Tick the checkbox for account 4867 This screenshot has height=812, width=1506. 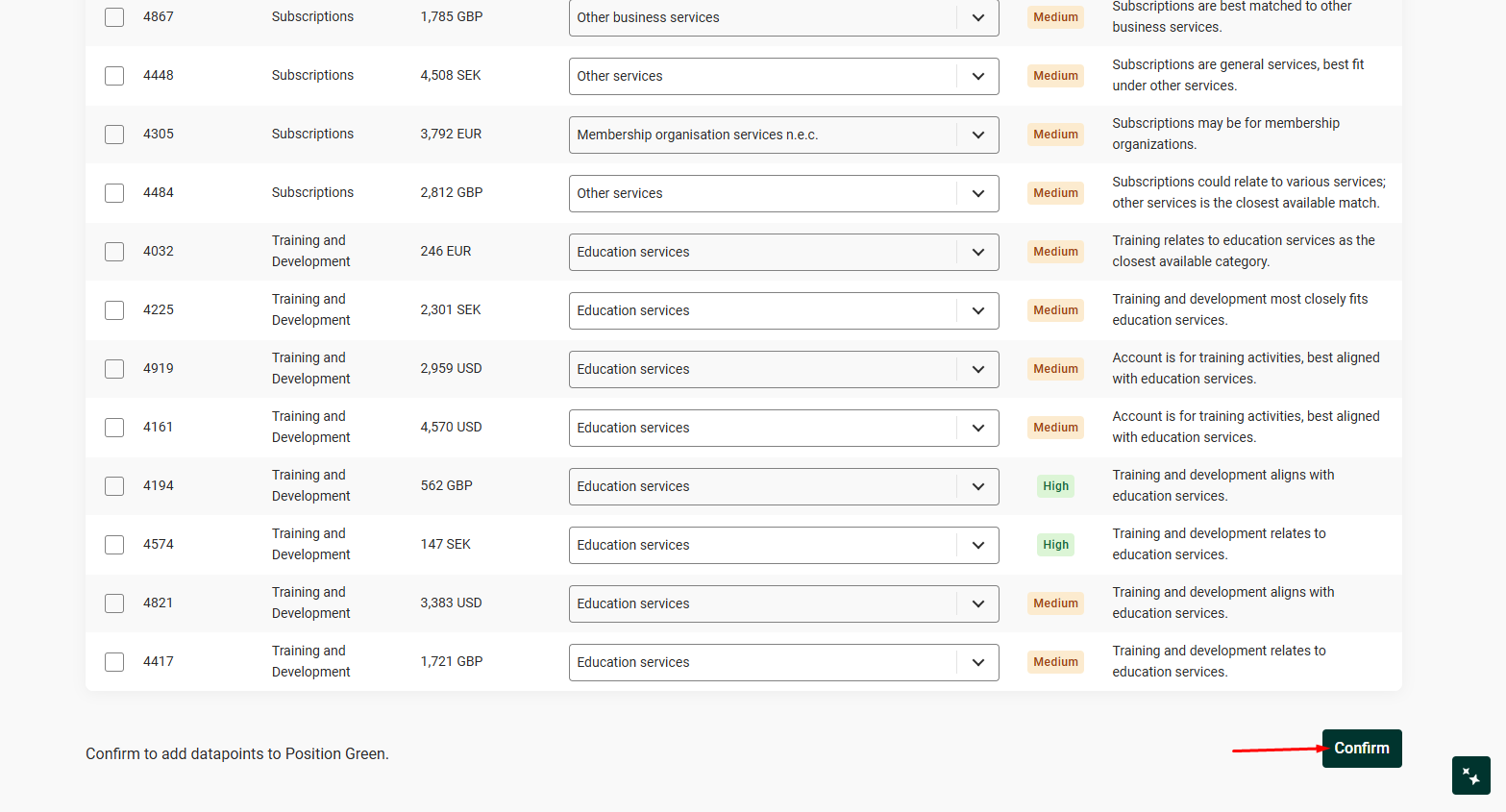coord(114,17)
